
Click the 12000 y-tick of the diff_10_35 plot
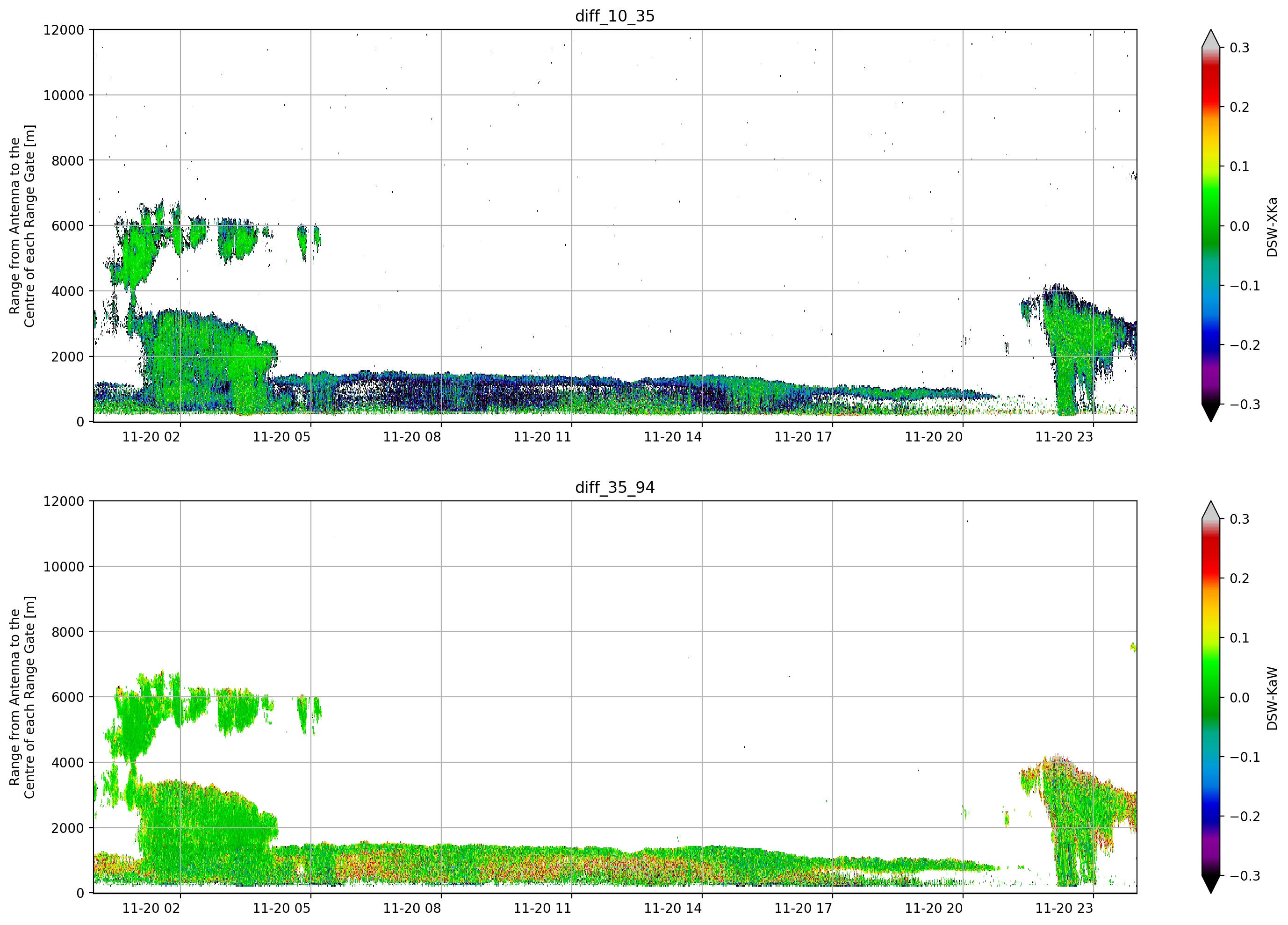64,30
